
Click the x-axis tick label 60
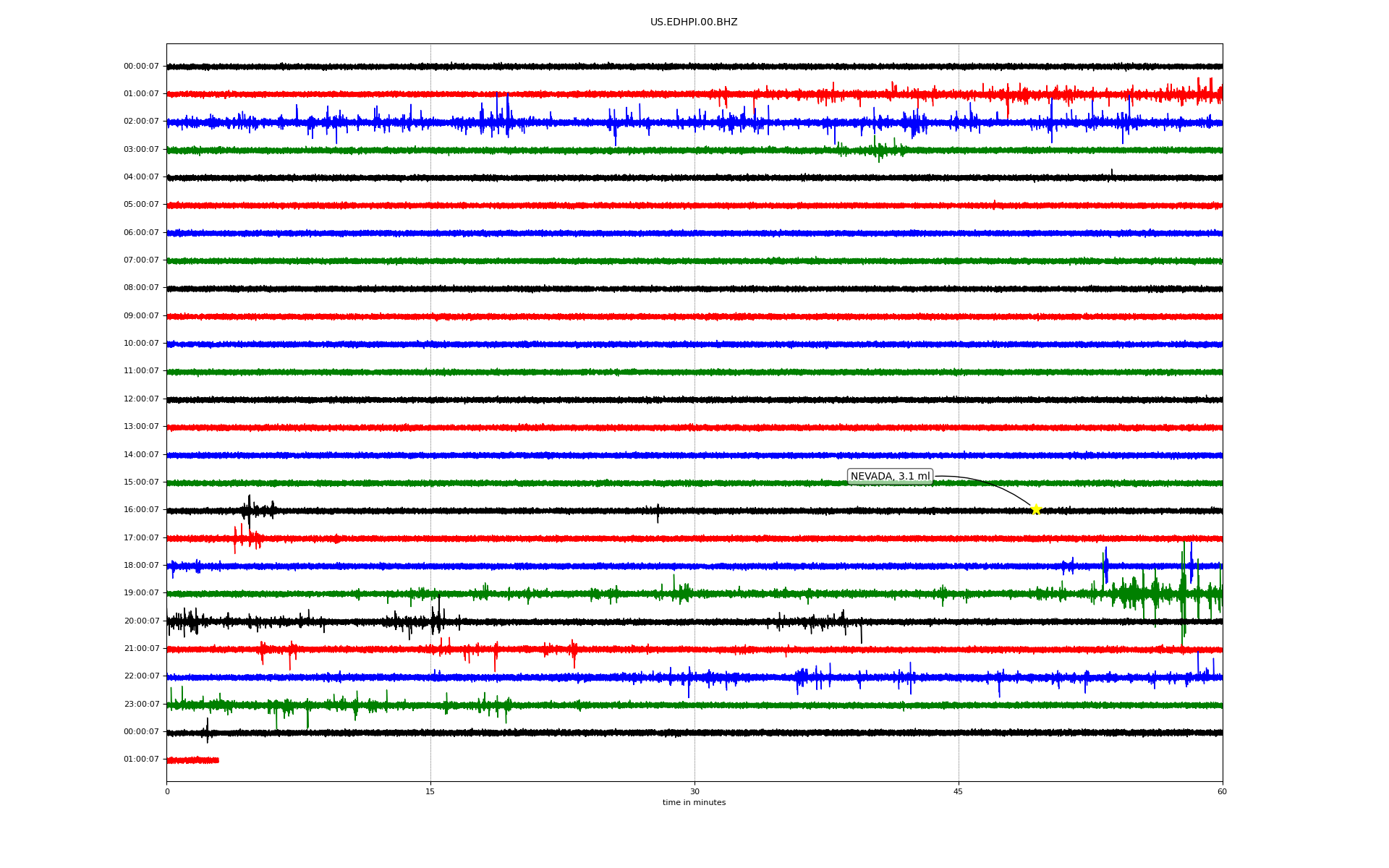1222,792
